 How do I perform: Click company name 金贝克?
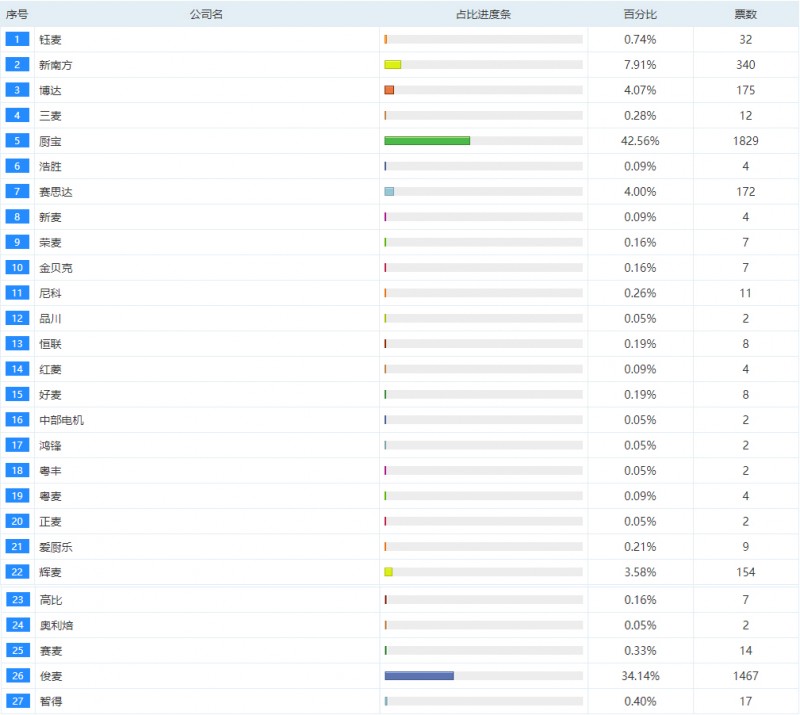pyautogui.click(x=56, y=268)
